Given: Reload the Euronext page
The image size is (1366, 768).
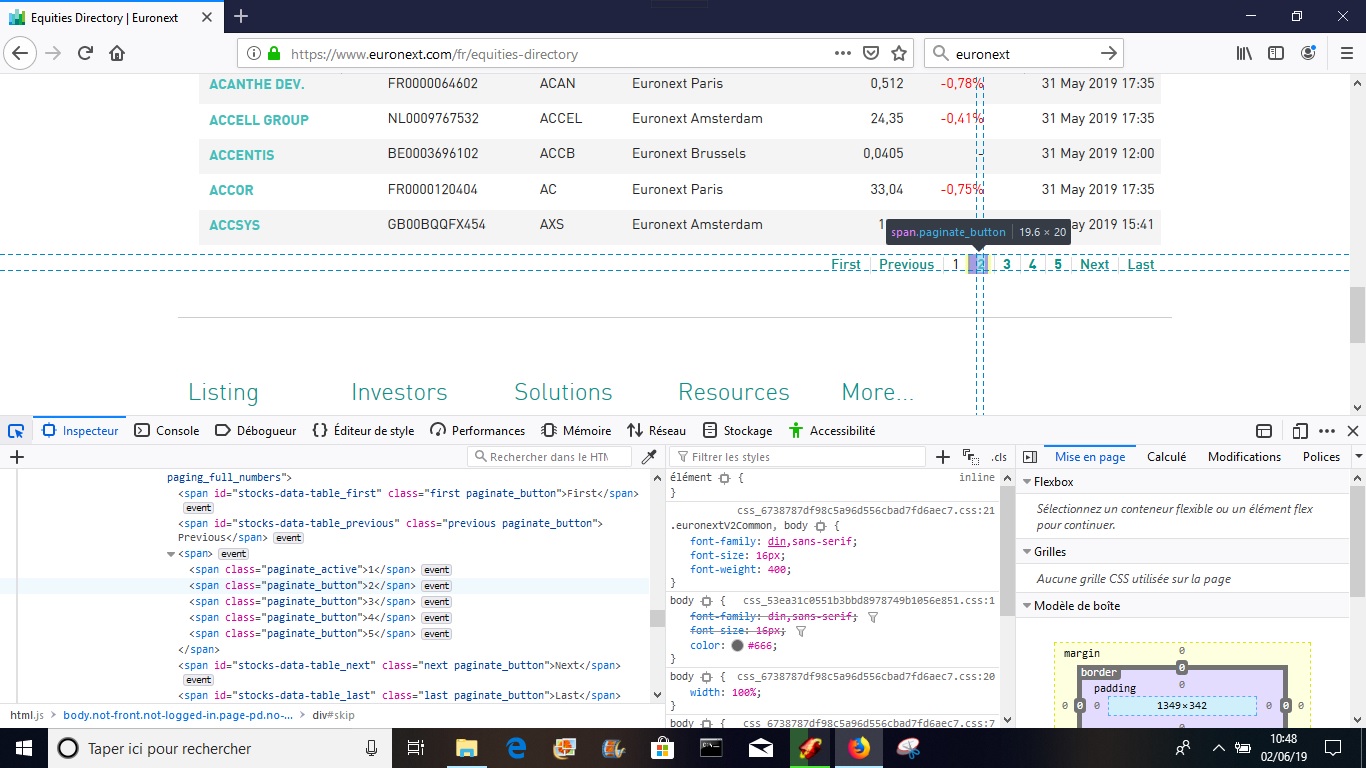Looking at the screenshot, I should (x=85, y=53).
